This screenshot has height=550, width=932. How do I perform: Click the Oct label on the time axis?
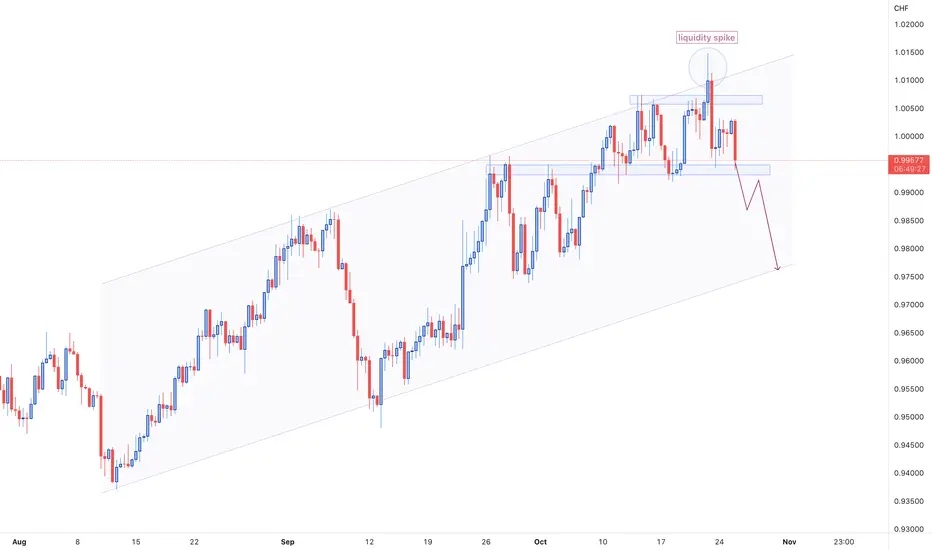click(x=540, y=542)
